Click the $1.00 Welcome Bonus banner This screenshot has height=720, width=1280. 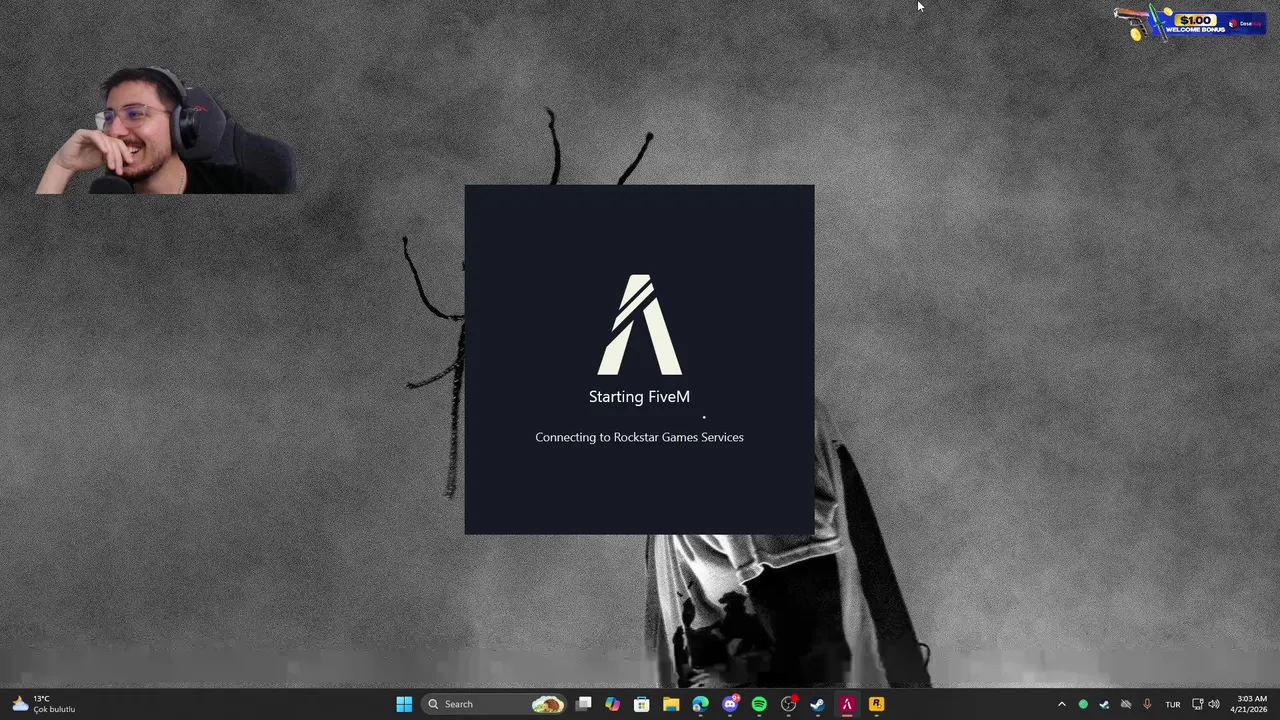pyautogui.click(x=1190, y=22)
